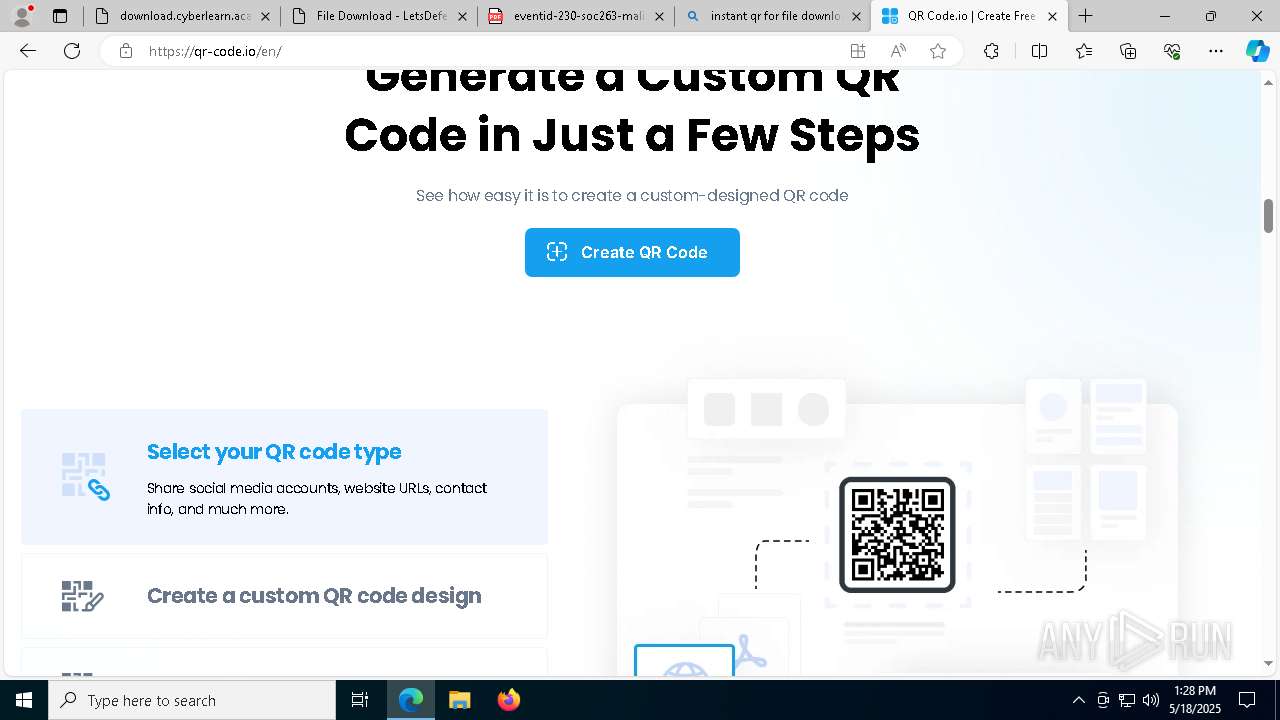Go back to previous page
This screenshot has width=1280, height=720.
tap(28, 51)
